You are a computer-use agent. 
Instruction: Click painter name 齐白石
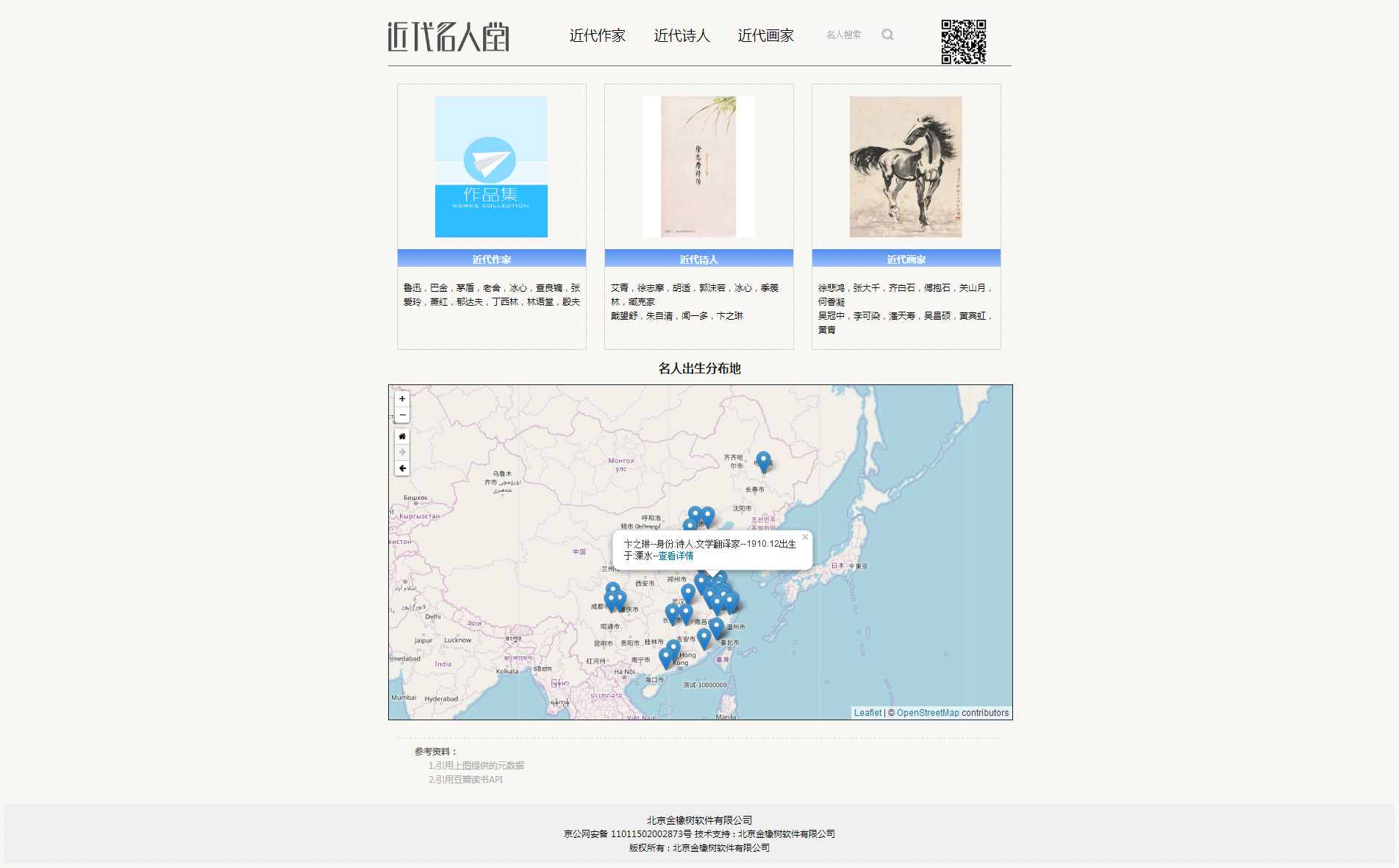(x=902, y=287)
